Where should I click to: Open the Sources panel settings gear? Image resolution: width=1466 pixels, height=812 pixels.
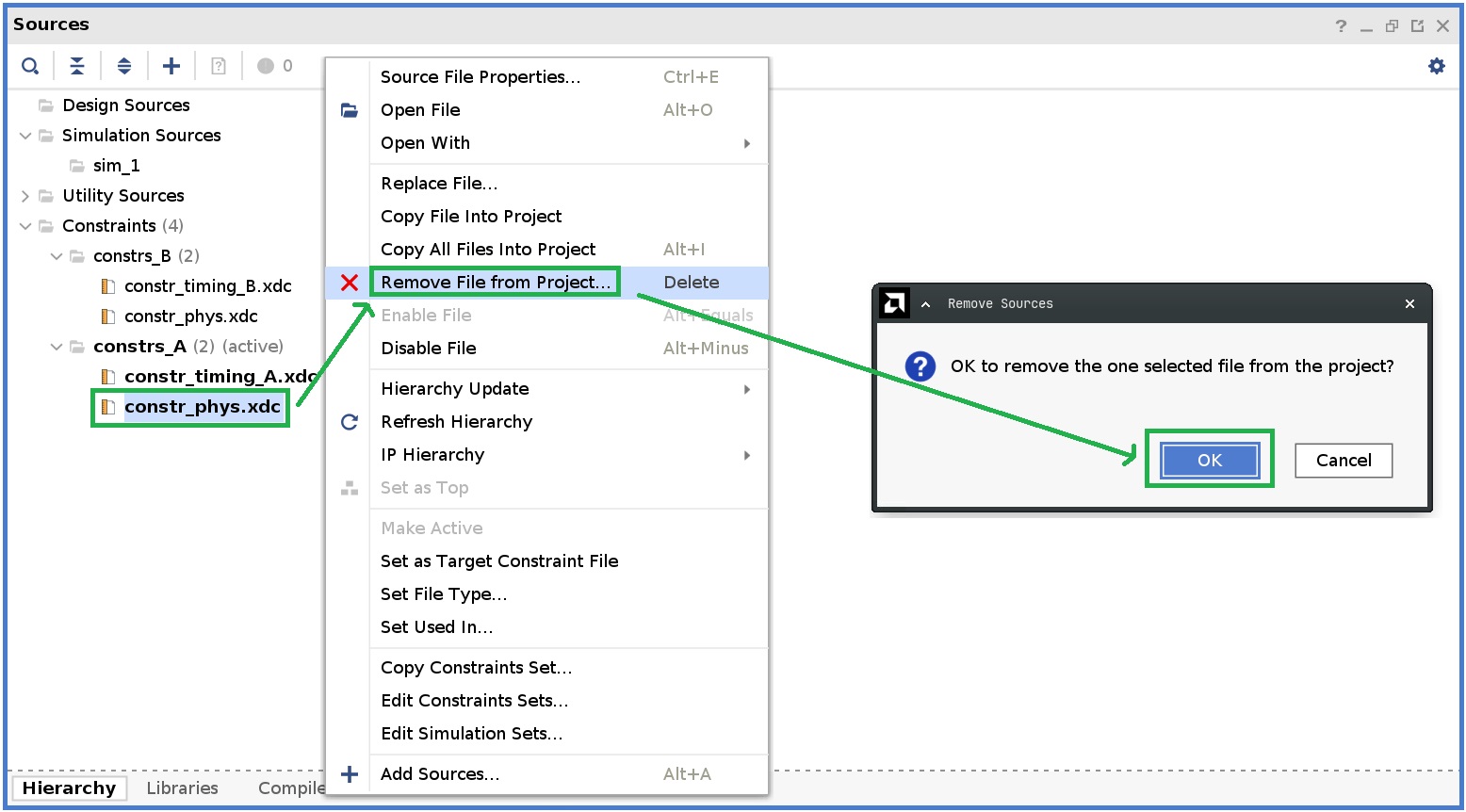click(1436, 65)
